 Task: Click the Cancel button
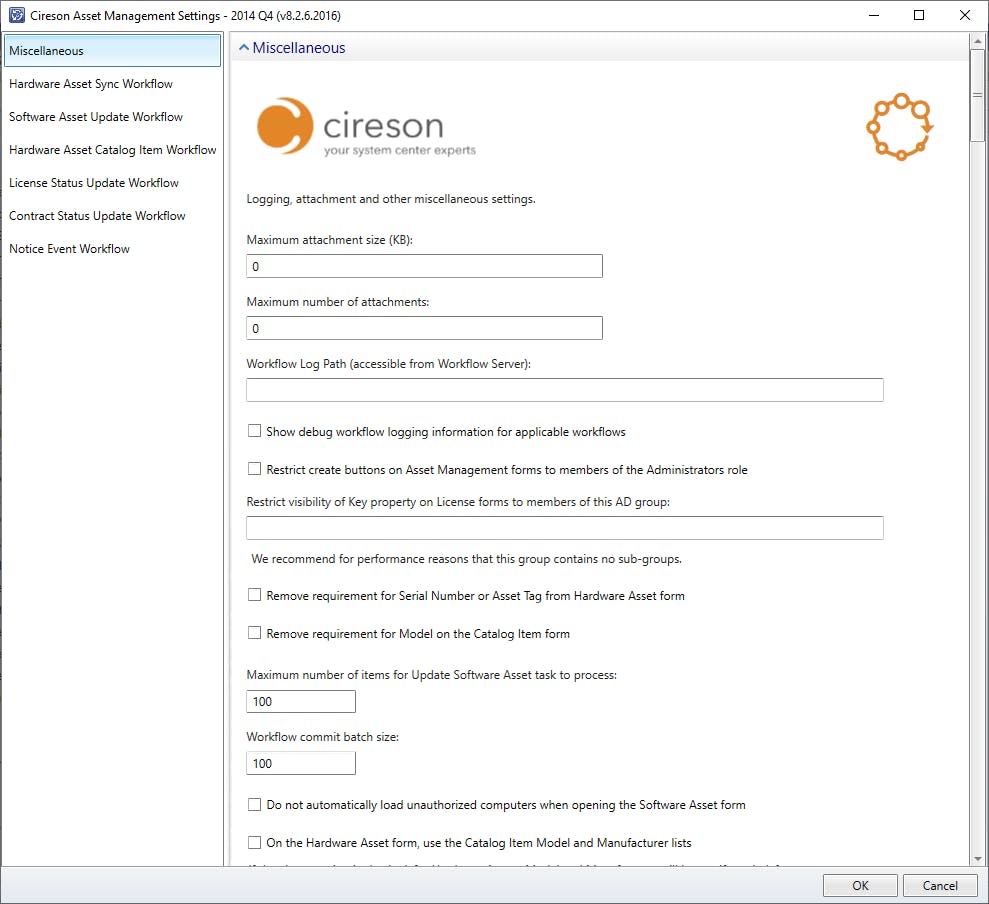[940, 886]
